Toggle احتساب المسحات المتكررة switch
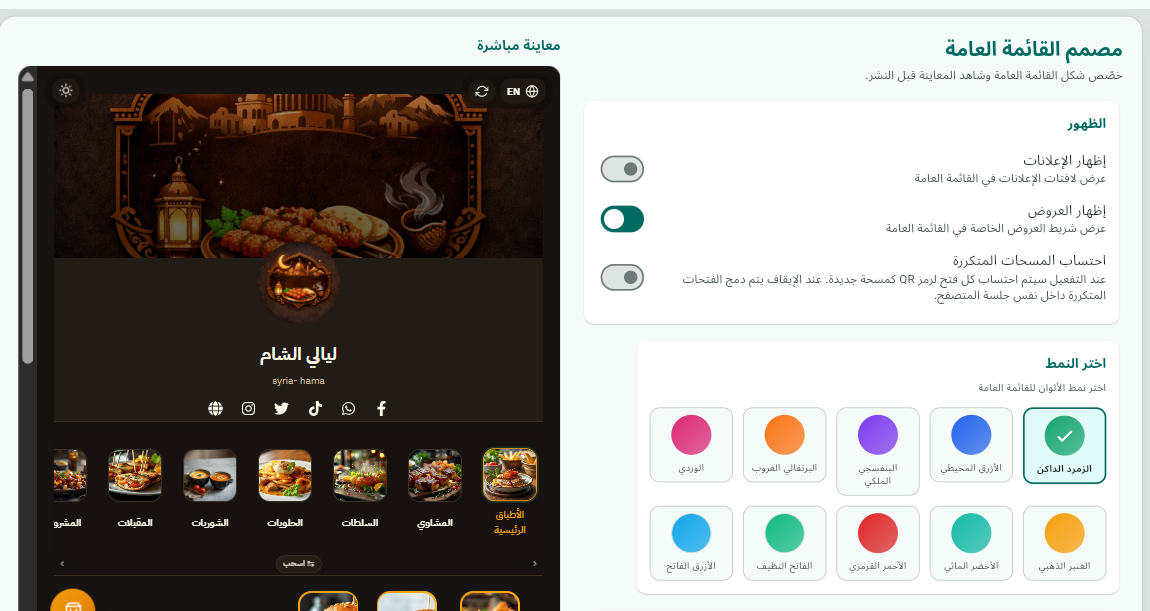 (x=622, y=277)
